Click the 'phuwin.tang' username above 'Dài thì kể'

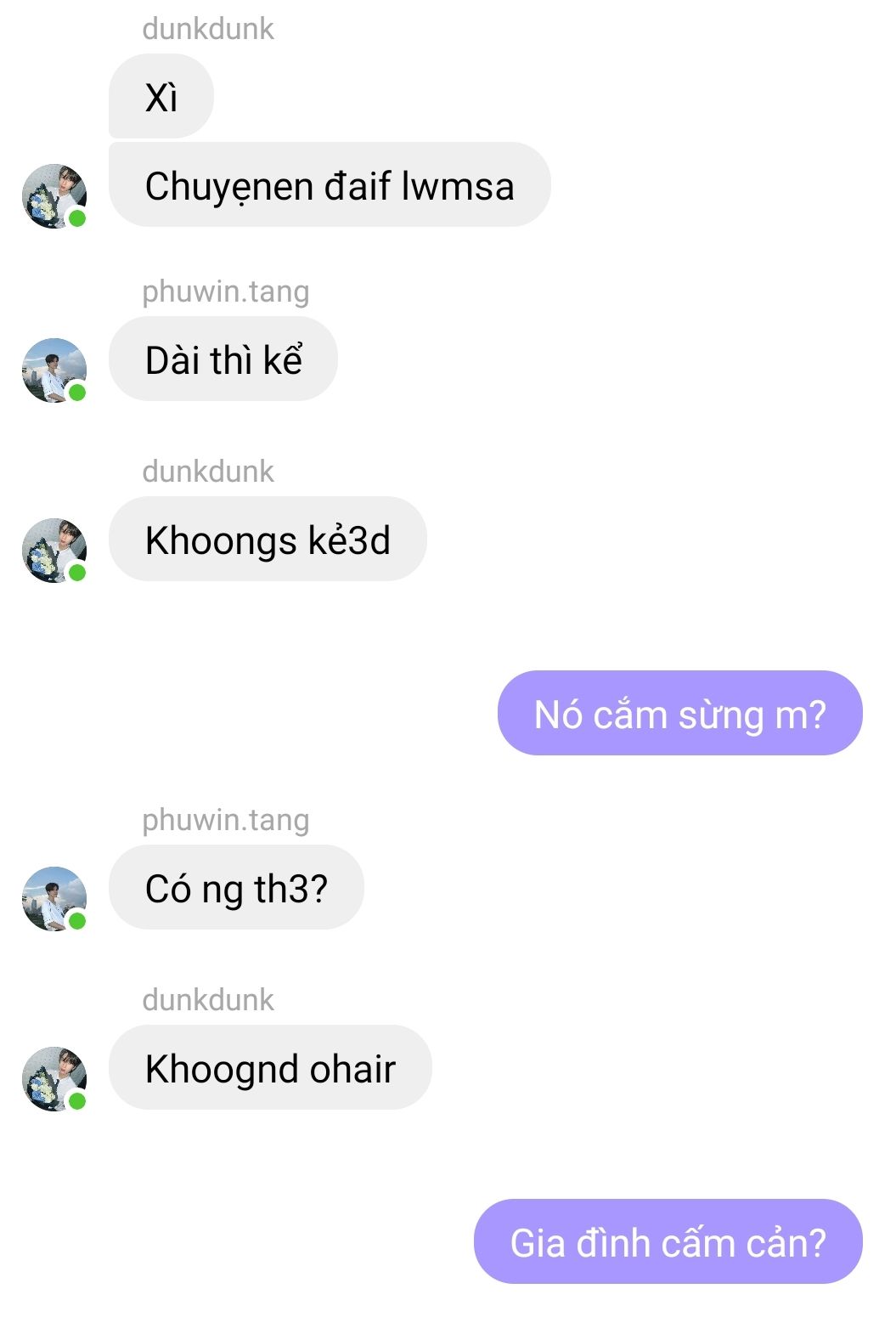coord(226,291)
